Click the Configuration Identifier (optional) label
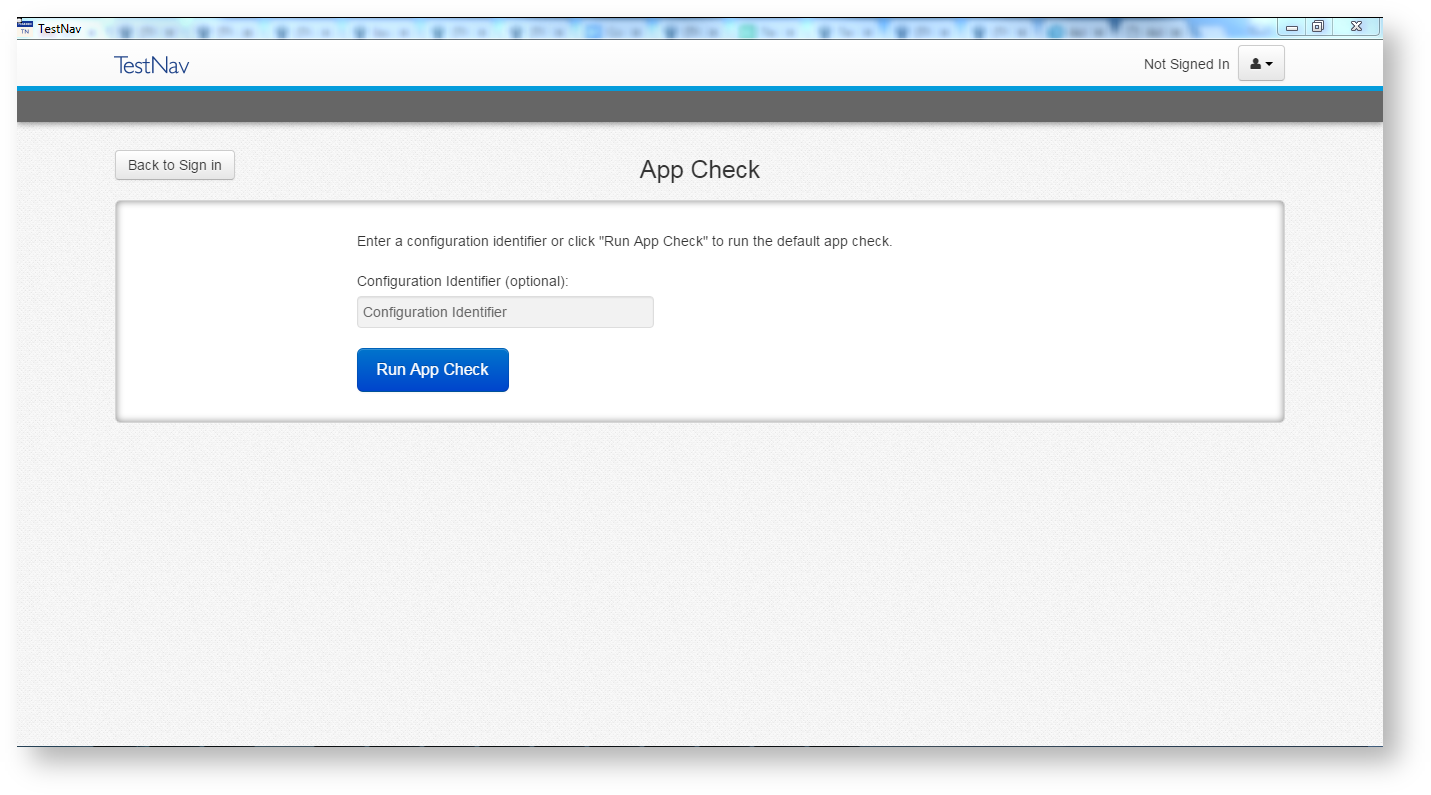Screen dimensions: 1431x795 (462, 281)
